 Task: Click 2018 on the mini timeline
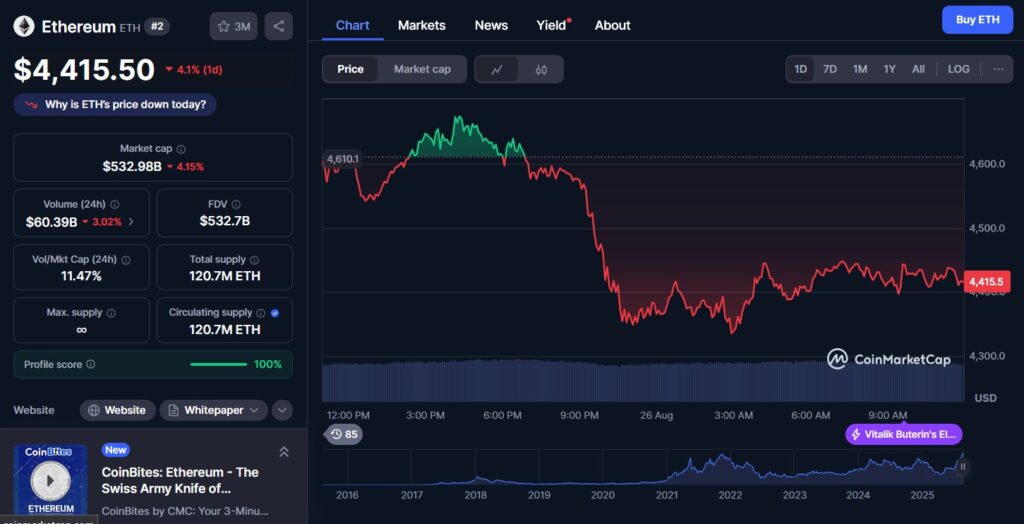(x=475, y=495)
